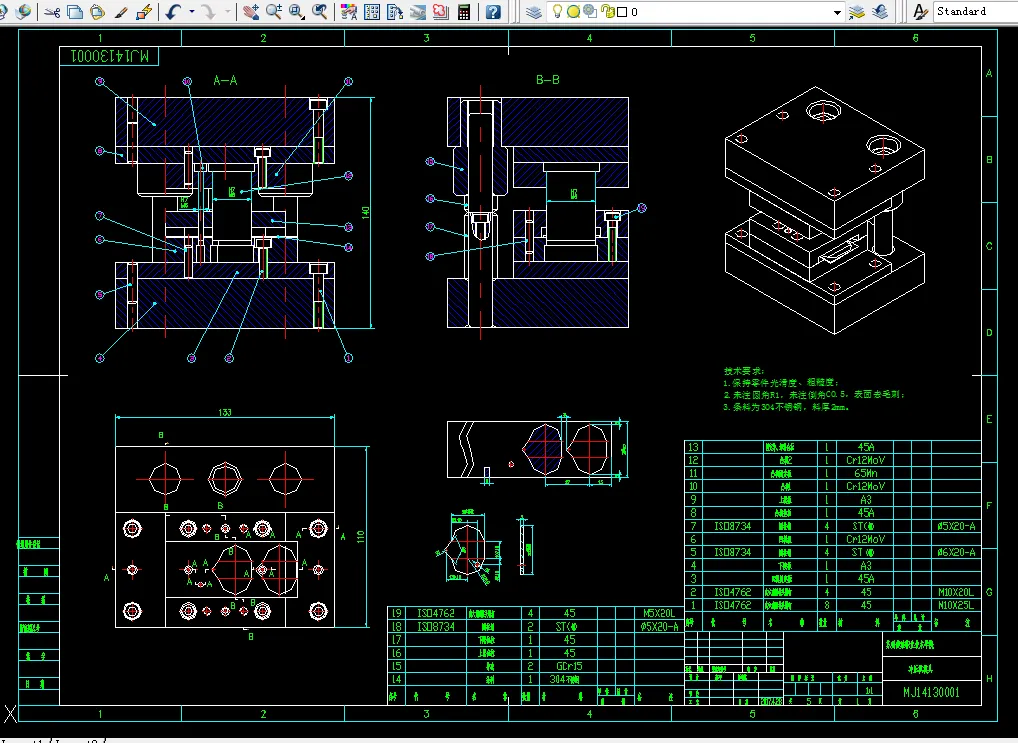Open the Tool Palettes window icon
This screenshot has width=1018, height=743.
click(x=395, y=12)
